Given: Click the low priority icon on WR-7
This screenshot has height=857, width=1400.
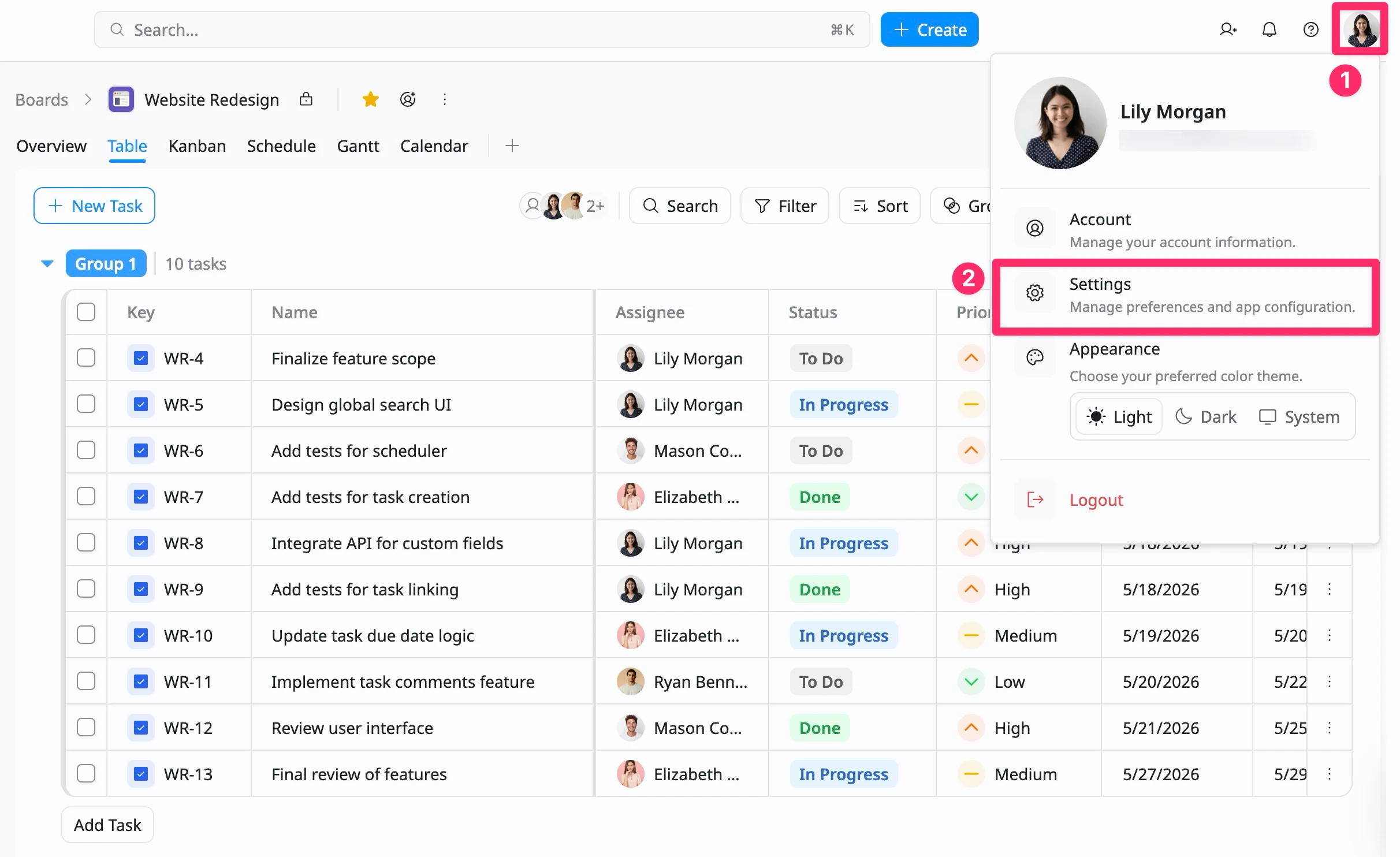Looking at the screenshot, I should 971,497.
